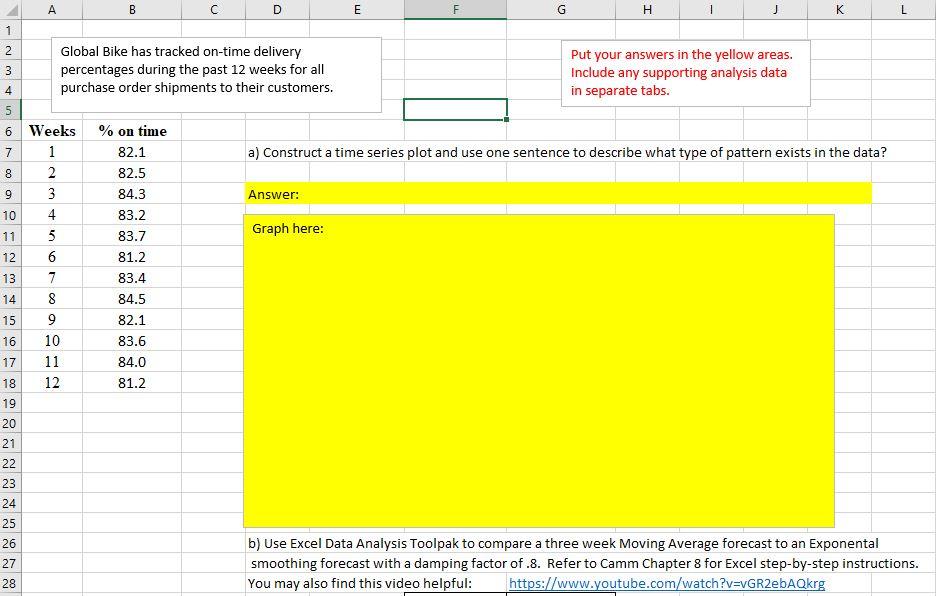Select week 8 value 84.5
The width and height of the screenshot is (936, 596).
[131, 299]
